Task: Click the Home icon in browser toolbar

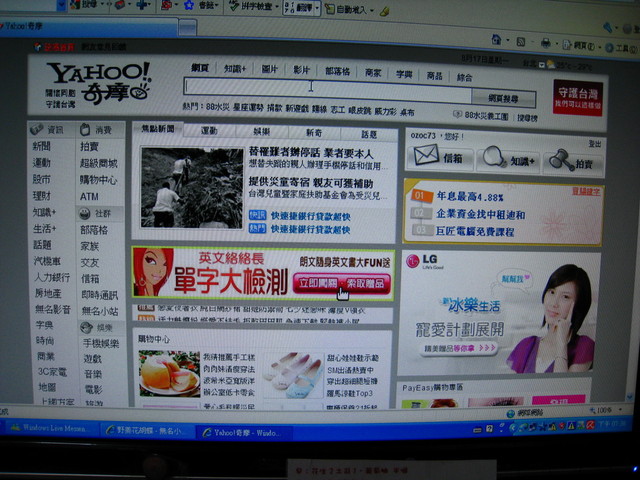Action: point(496,40)
